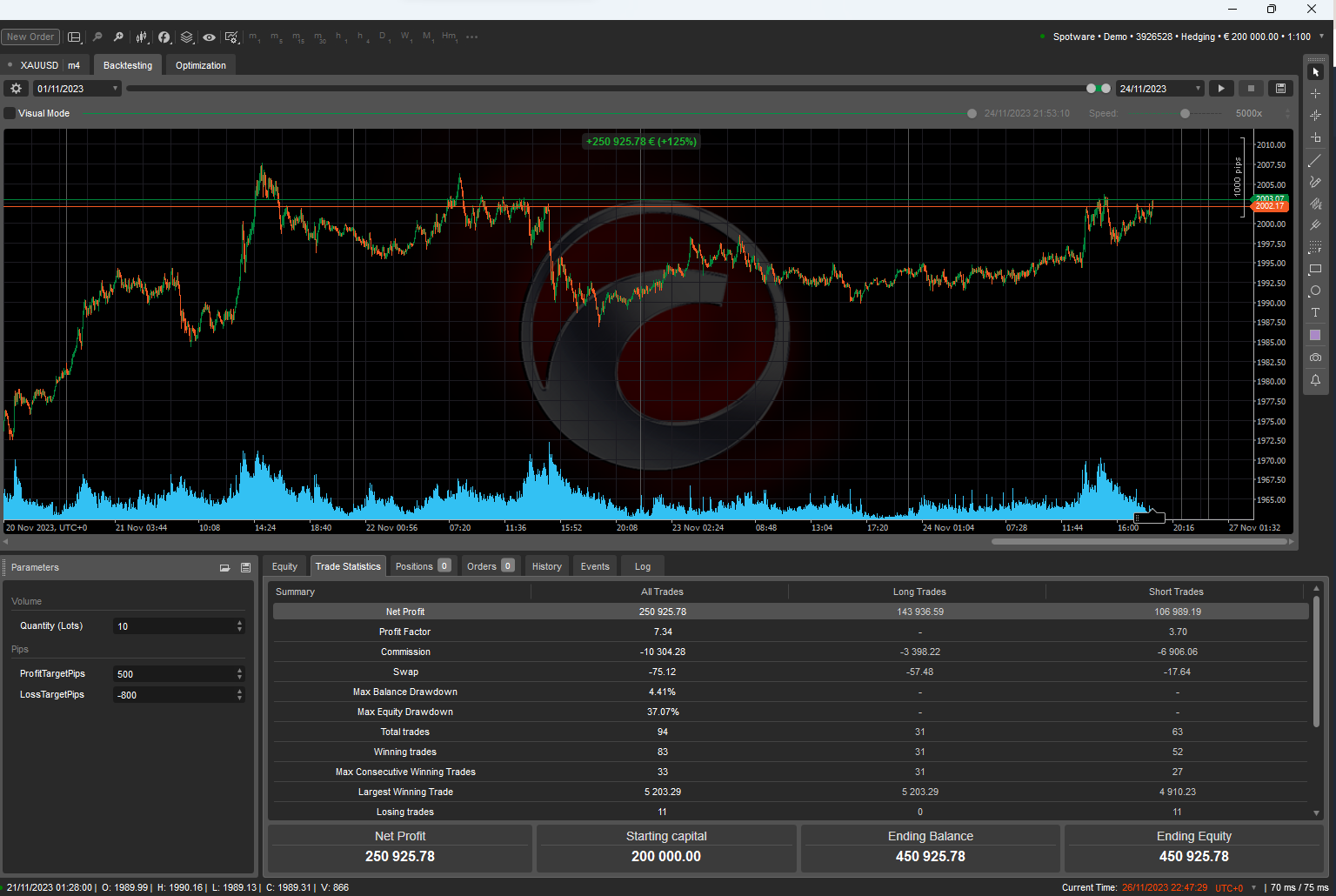
Task: Open more timeframes ellipsis menu
Action: [x=471, y=37]
